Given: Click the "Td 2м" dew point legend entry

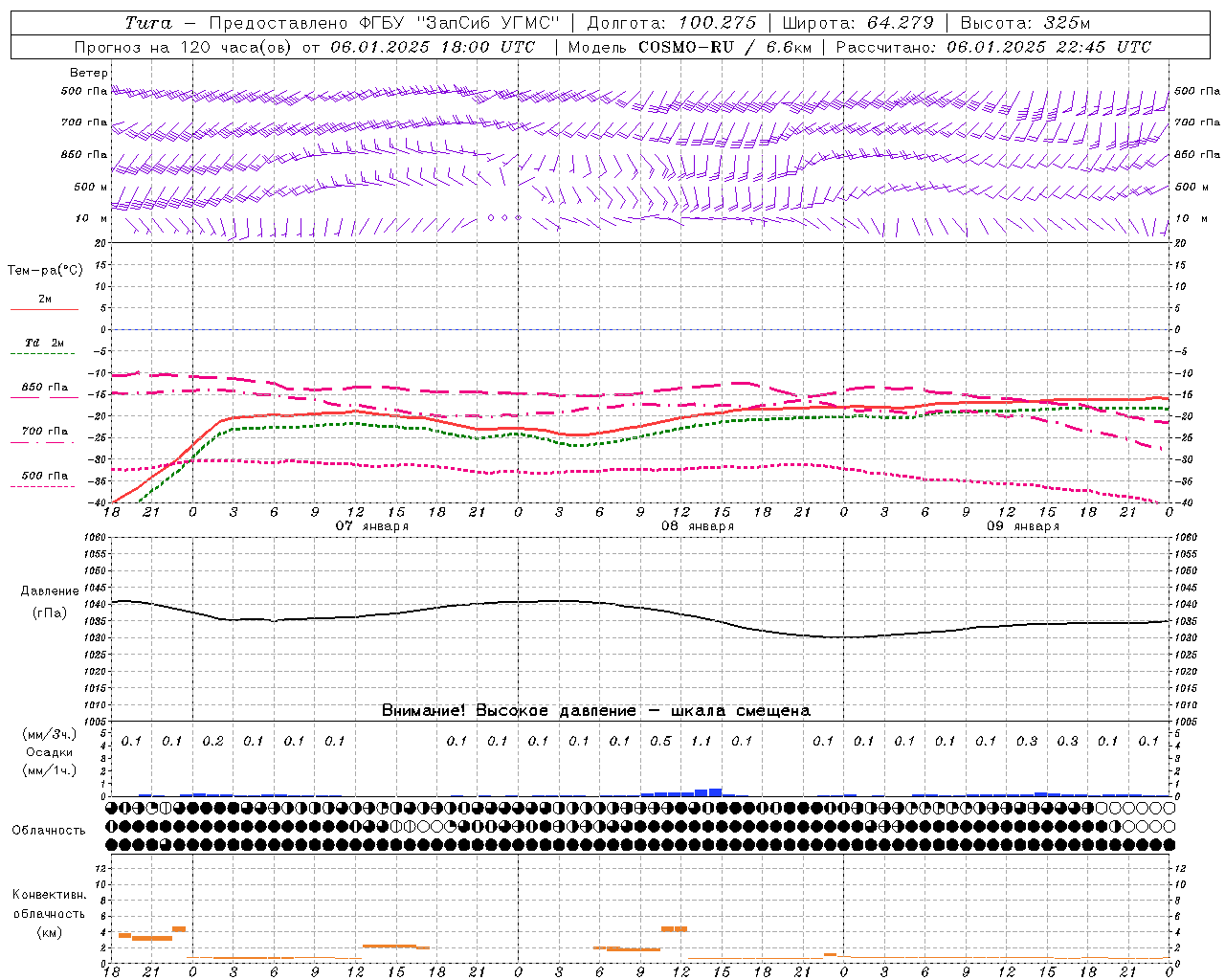Looking at the screenshot, I should pyautogui.click(x=44, y=343).
